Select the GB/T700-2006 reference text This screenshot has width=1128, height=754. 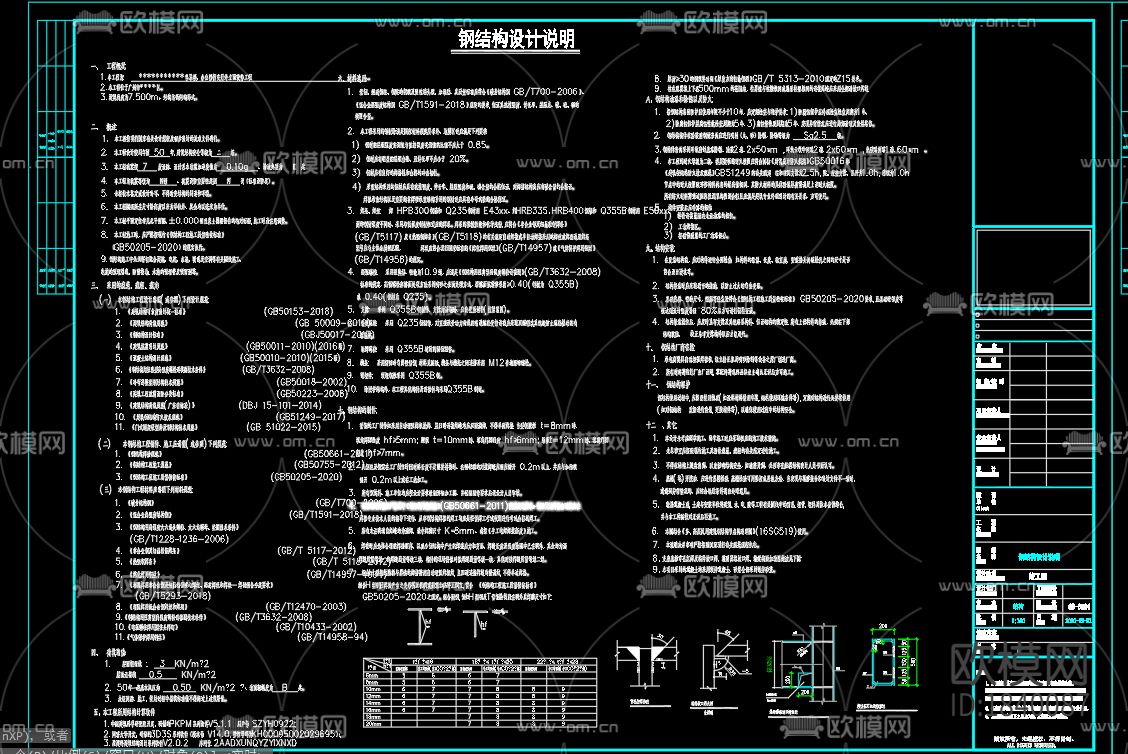[x=545, y=92]
